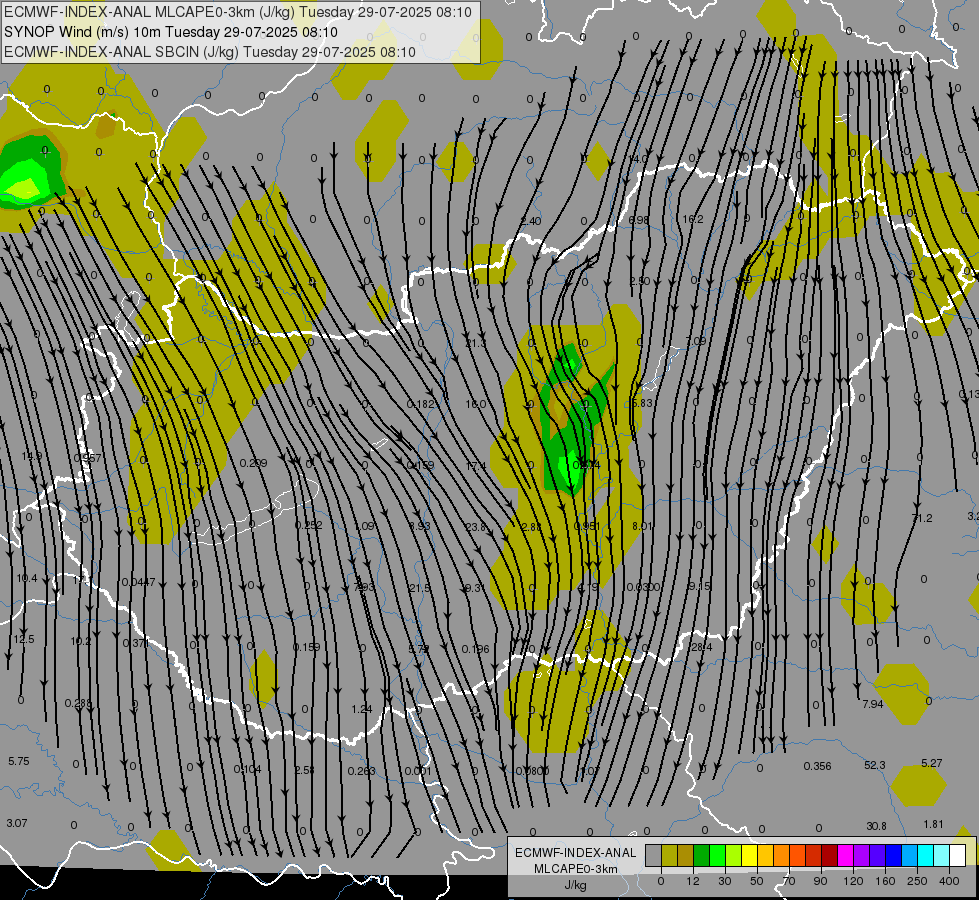
Task: Click the map value '5.83'
Action: click(x=642, y=403)
